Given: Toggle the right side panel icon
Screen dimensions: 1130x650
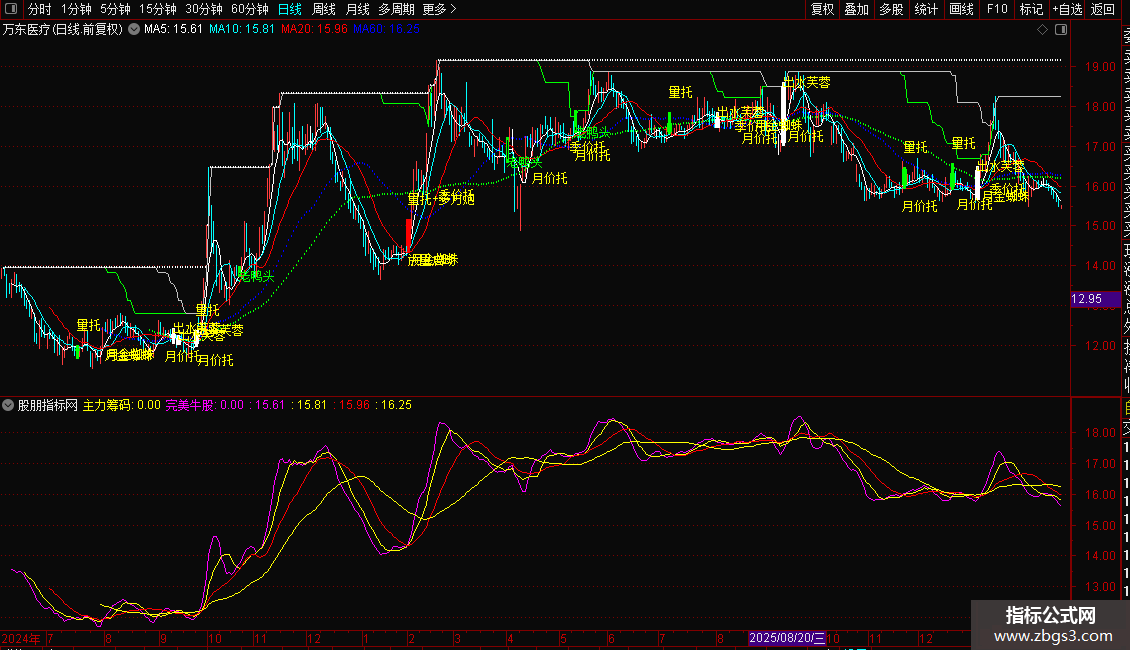Looking at the screenshot, I should [1059, 30].
